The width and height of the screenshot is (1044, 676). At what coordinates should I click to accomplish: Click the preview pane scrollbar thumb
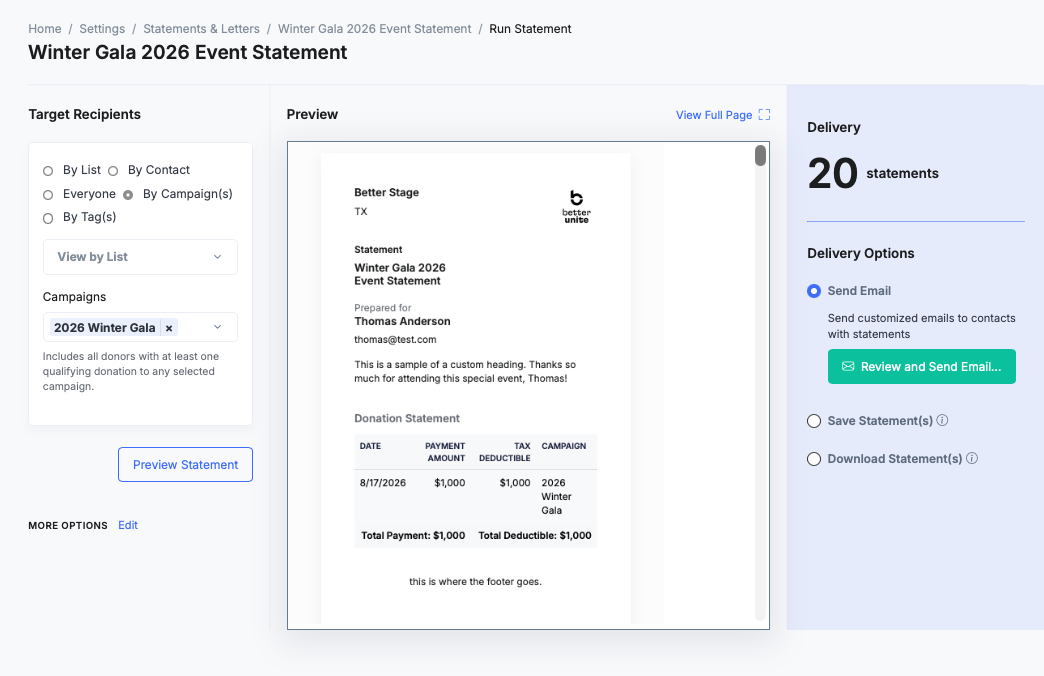(x=760, y=156)
